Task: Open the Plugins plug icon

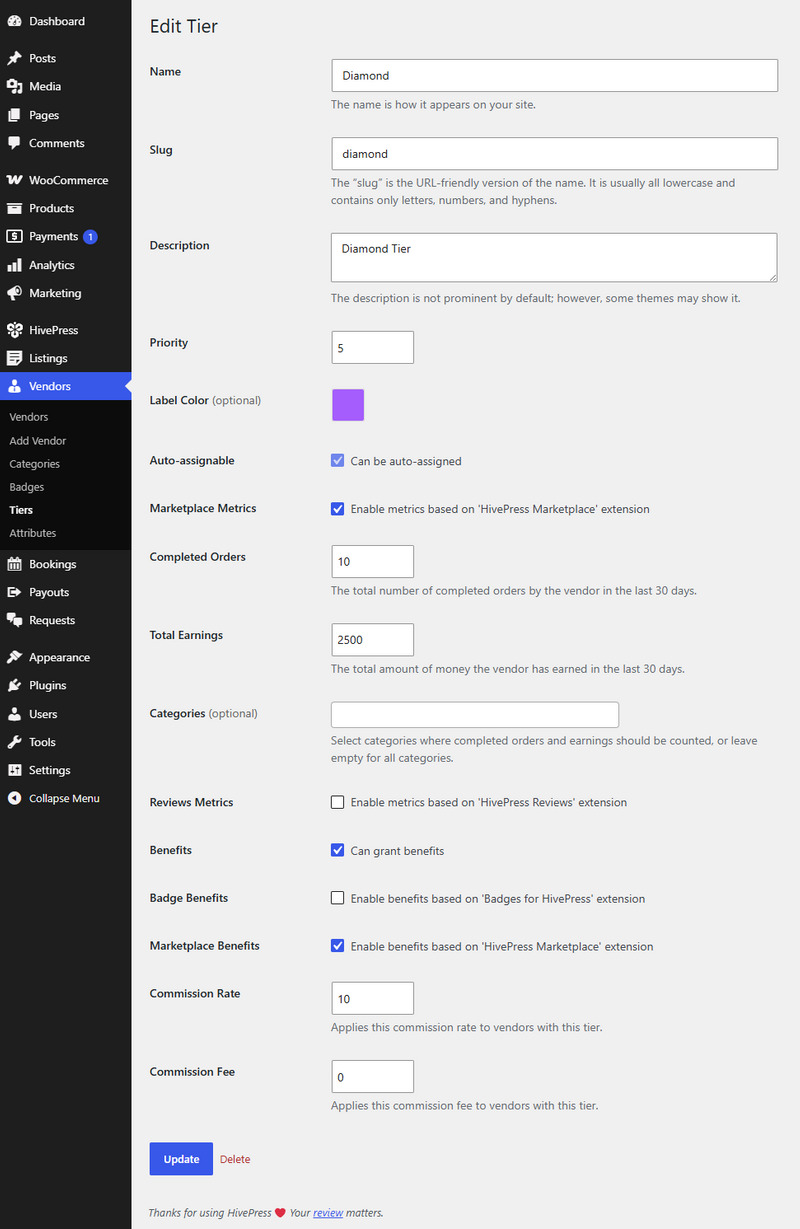Action: tap(14, 686)
